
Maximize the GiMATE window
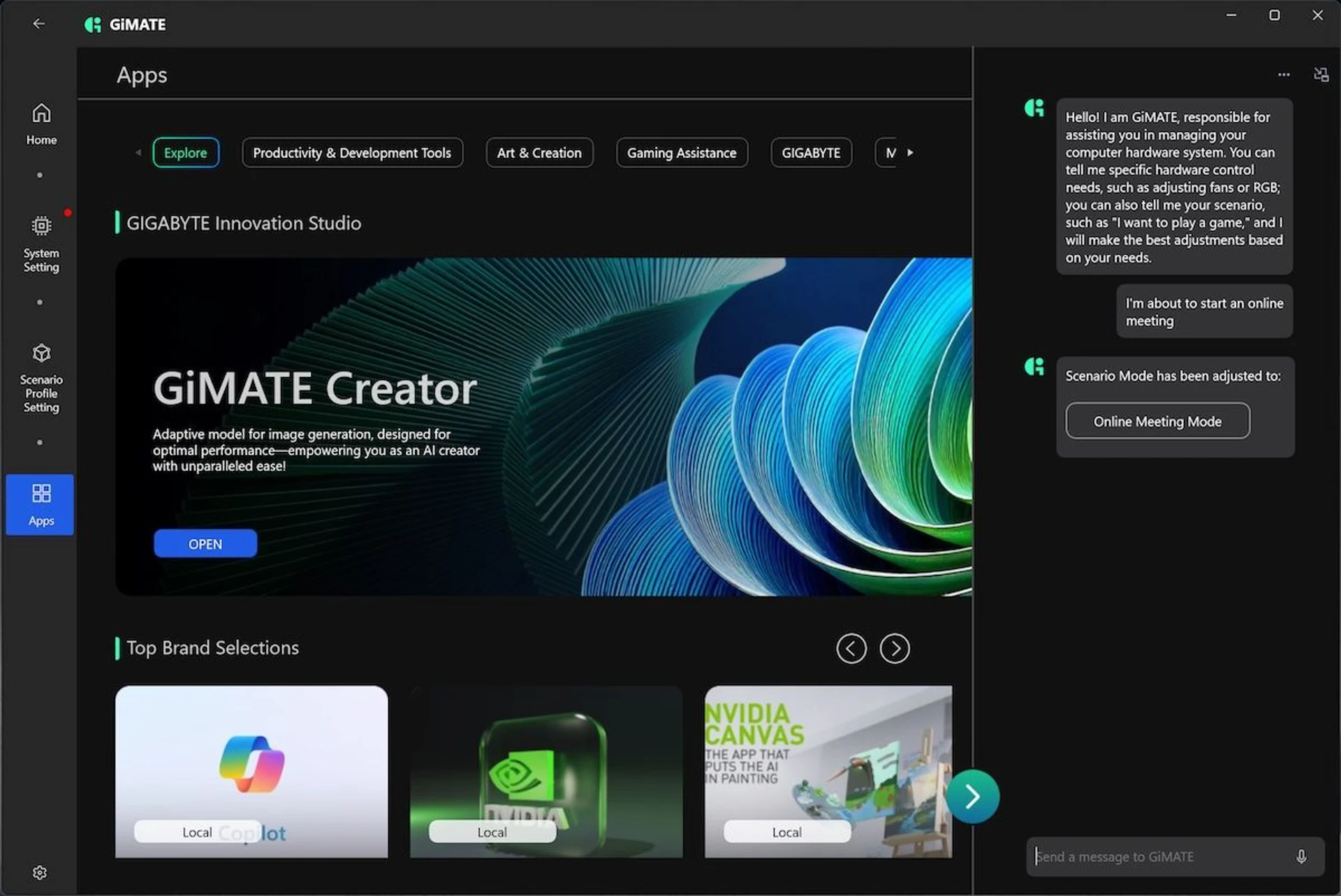pyautogui.click(x=1274, y=15)
